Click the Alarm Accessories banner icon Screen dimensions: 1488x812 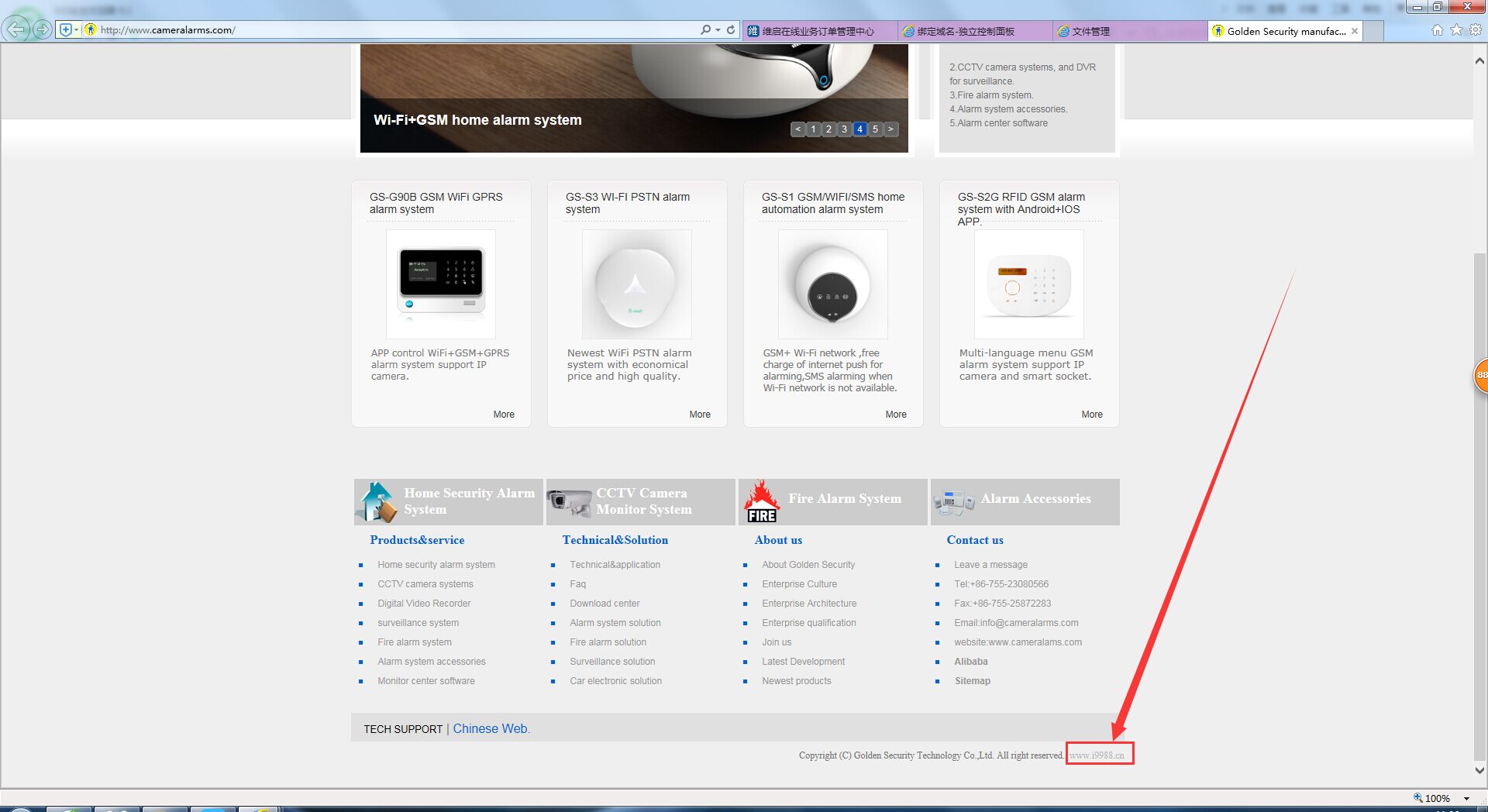953,503
